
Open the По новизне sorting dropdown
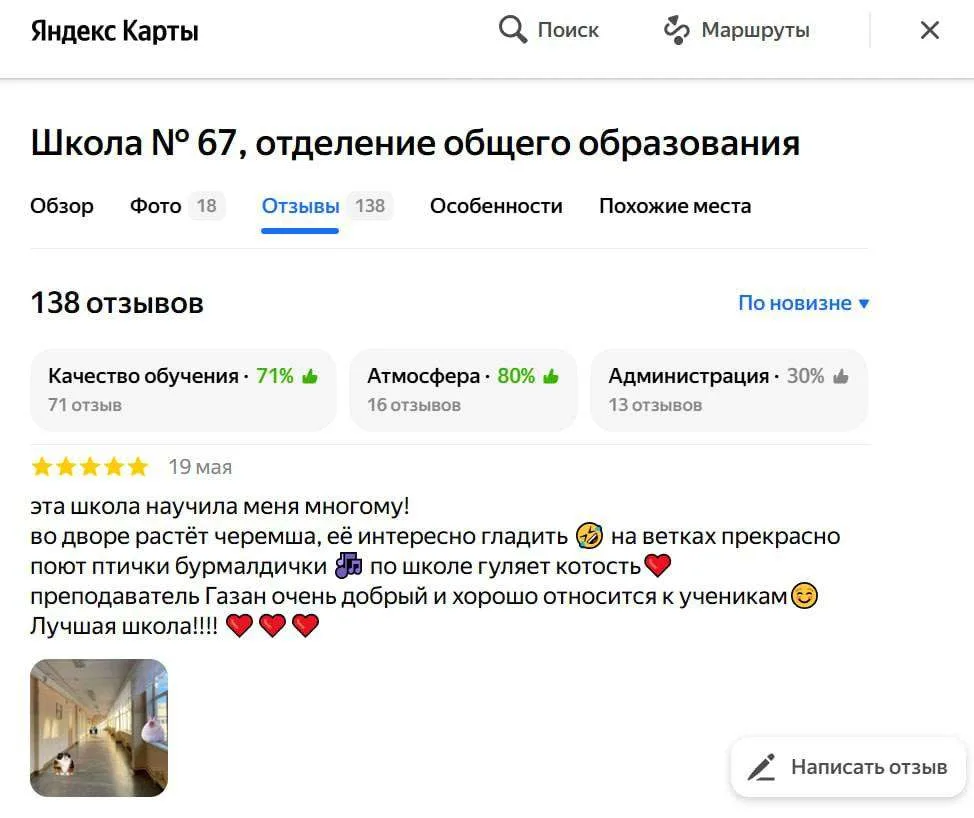click(804, 303)
